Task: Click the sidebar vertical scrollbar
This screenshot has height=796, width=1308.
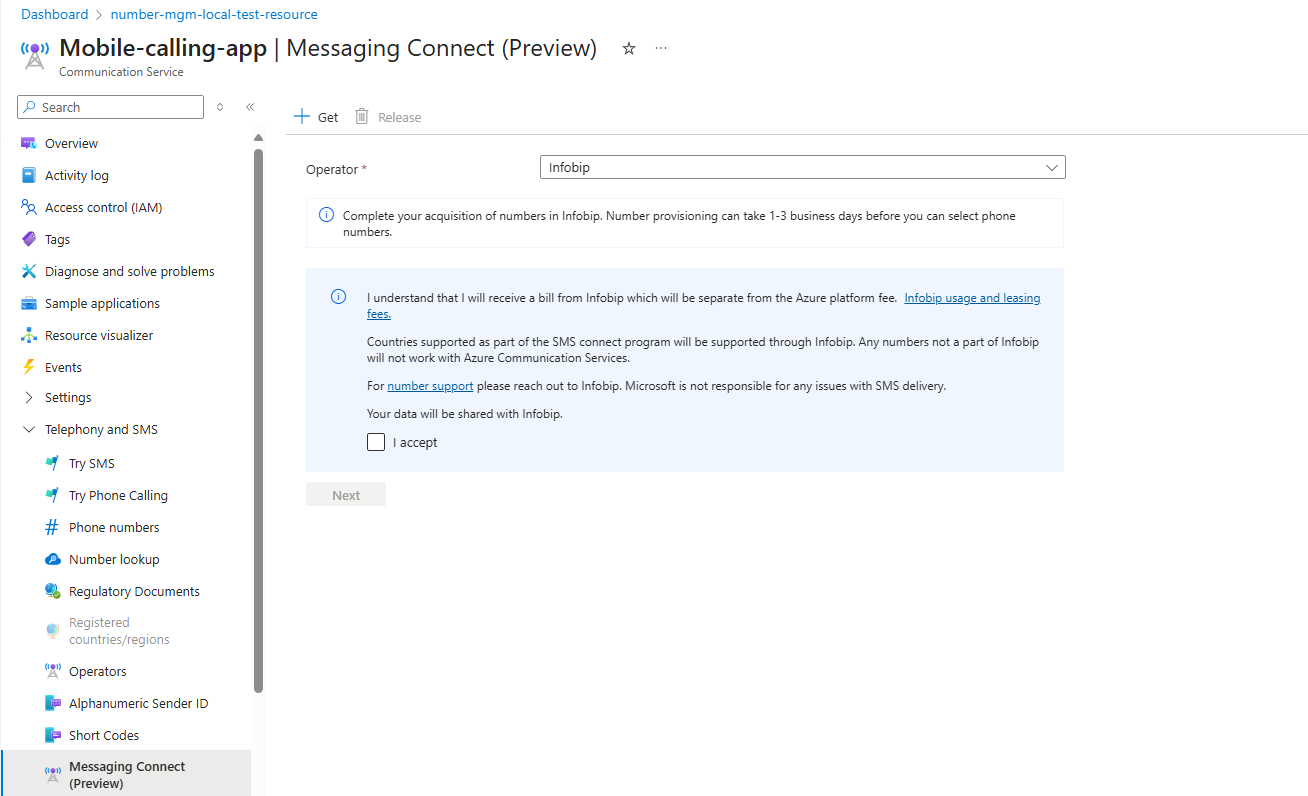Action: (x=258, y=420)
